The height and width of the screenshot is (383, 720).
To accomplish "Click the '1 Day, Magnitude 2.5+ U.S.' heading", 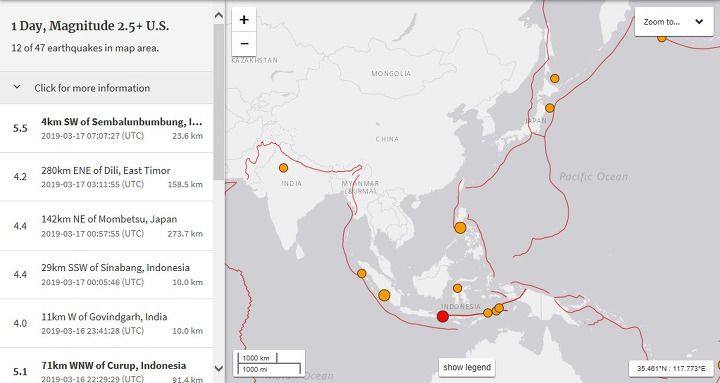I will (x=90, y=26).
